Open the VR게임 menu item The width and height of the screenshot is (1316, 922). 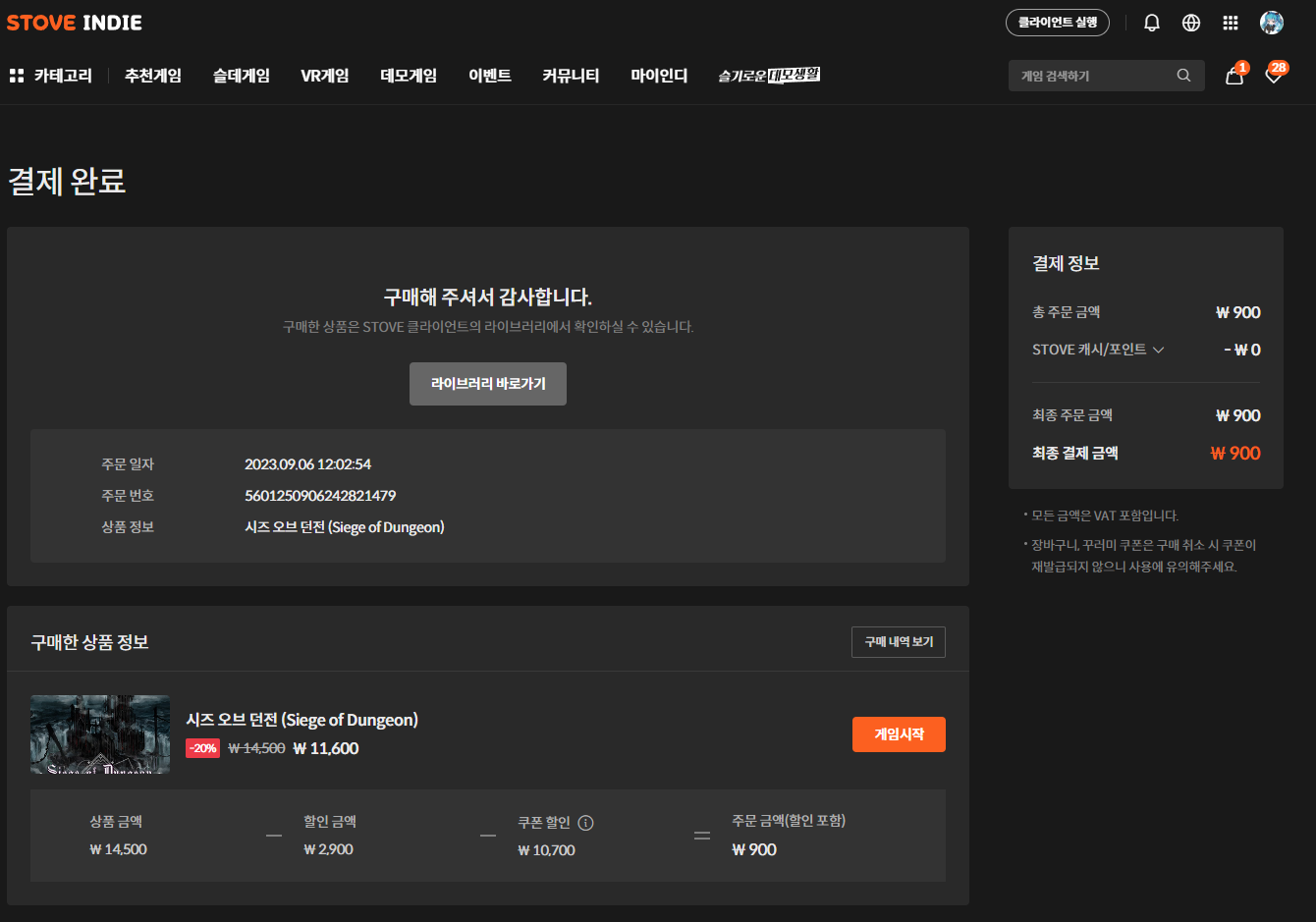[x=325, y=76]
